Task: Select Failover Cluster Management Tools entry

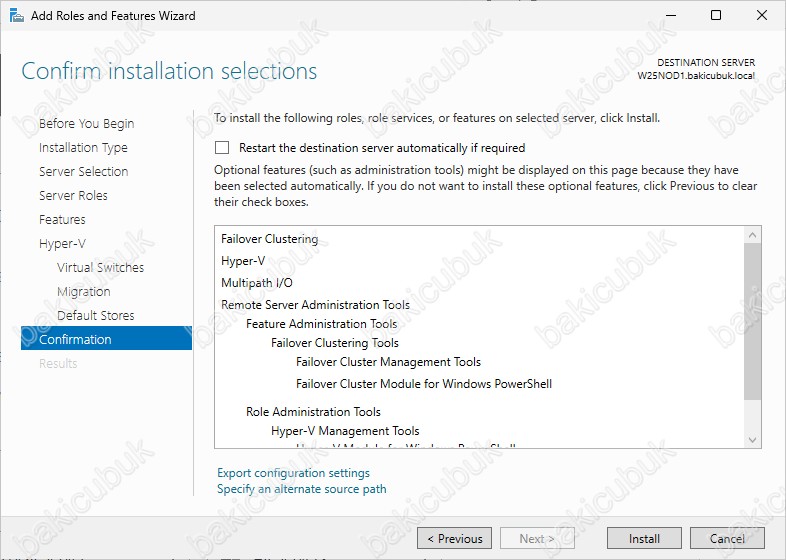Action: [388, 362]
